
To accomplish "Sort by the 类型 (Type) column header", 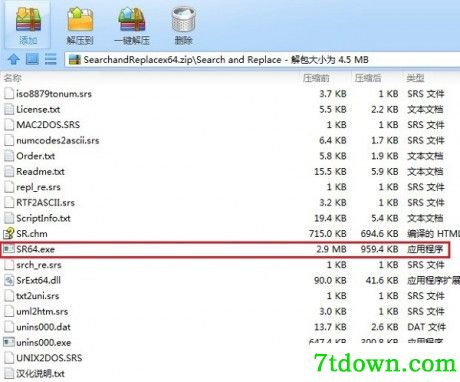I will point(415,78).
